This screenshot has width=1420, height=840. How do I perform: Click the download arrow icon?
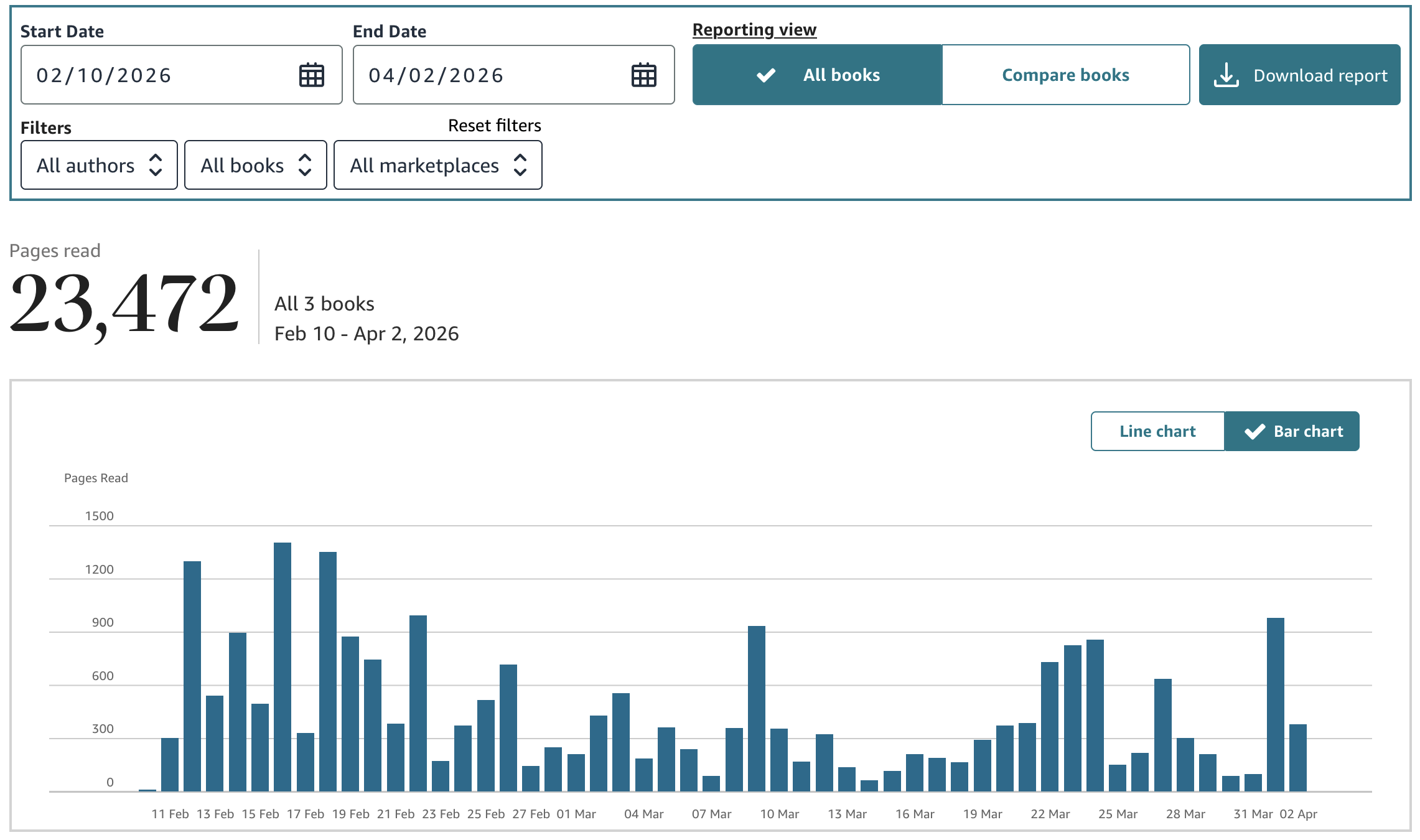pos(1226,75)
